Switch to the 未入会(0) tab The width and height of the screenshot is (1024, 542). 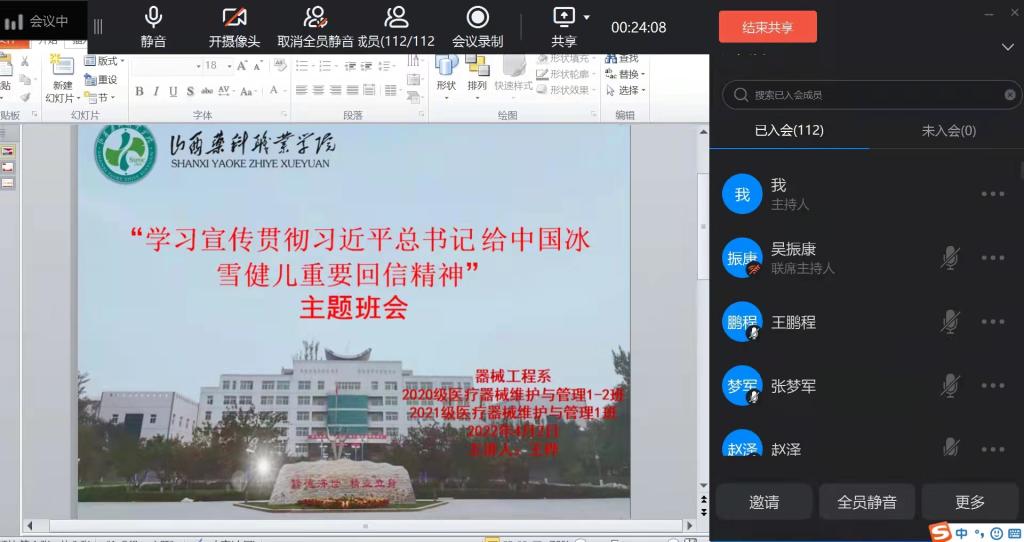[x=947, y=131]
